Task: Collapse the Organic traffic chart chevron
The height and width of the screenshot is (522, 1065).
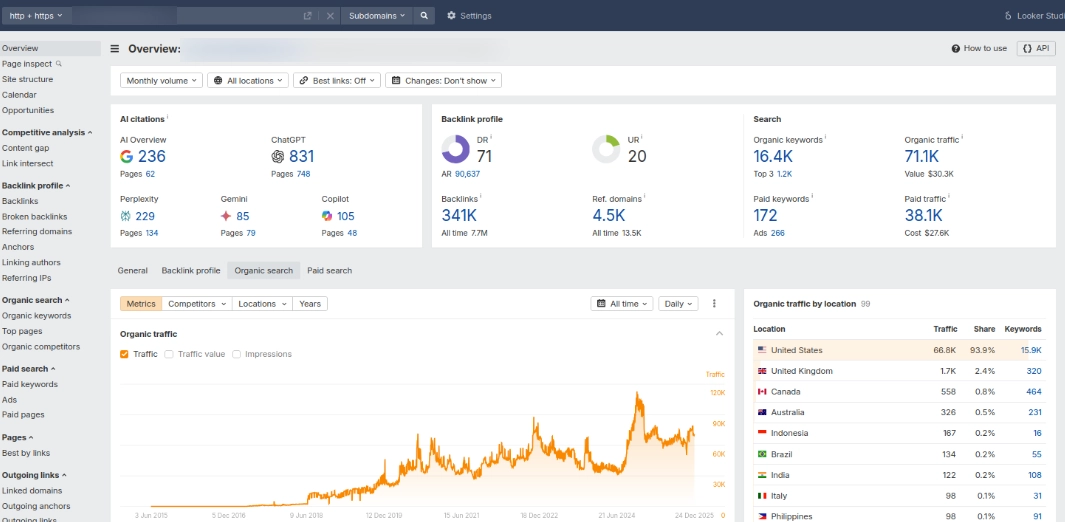Action: coord(719,334)
